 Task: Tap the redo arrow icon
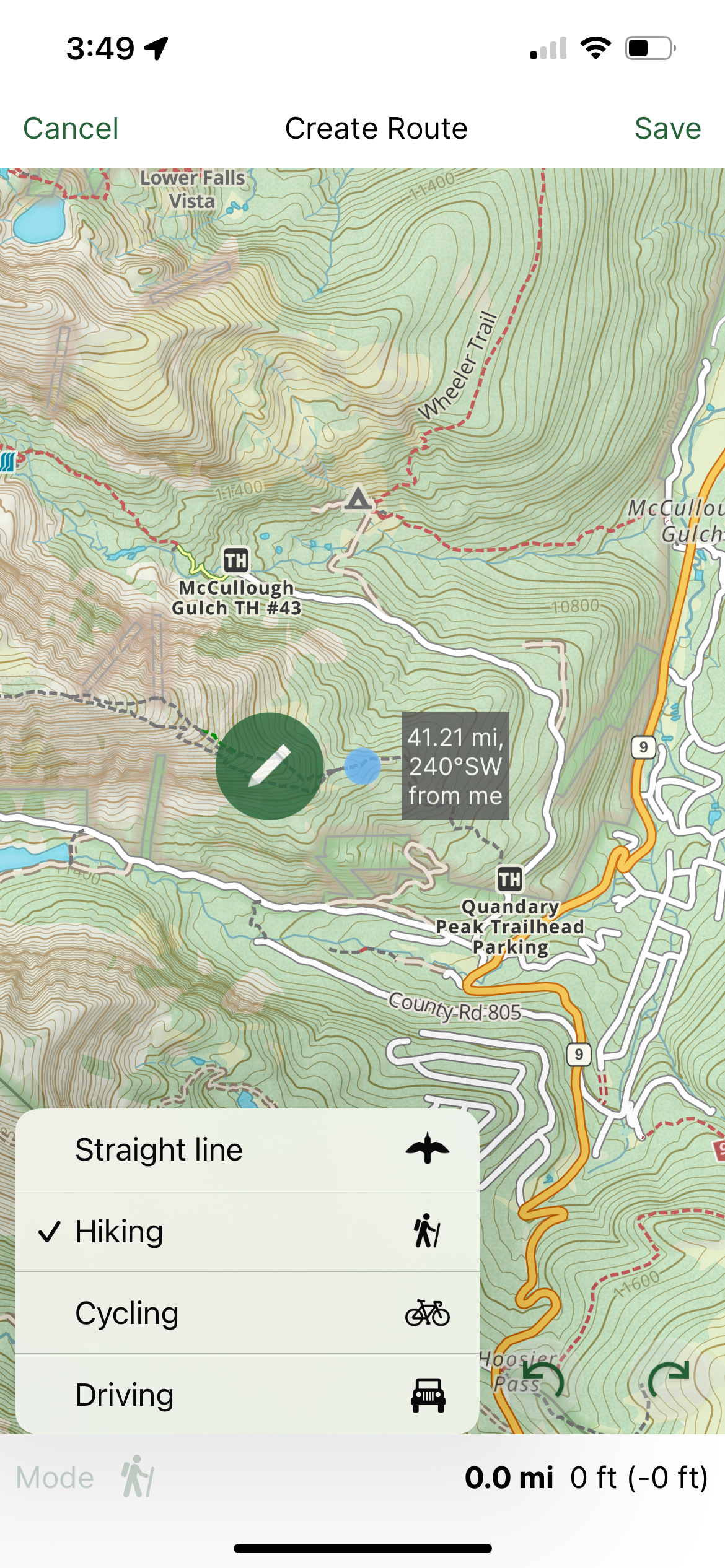tap(669, 1379)
